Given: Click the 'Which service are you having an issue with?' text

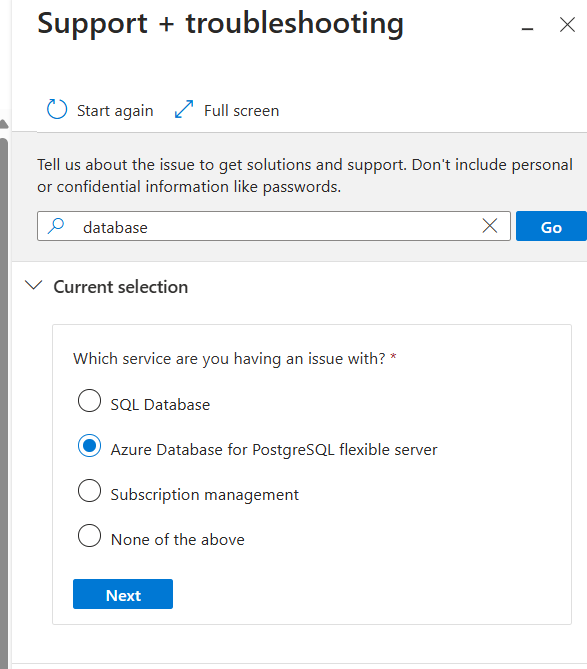Looking at the screenshot, I should (229, 359).
